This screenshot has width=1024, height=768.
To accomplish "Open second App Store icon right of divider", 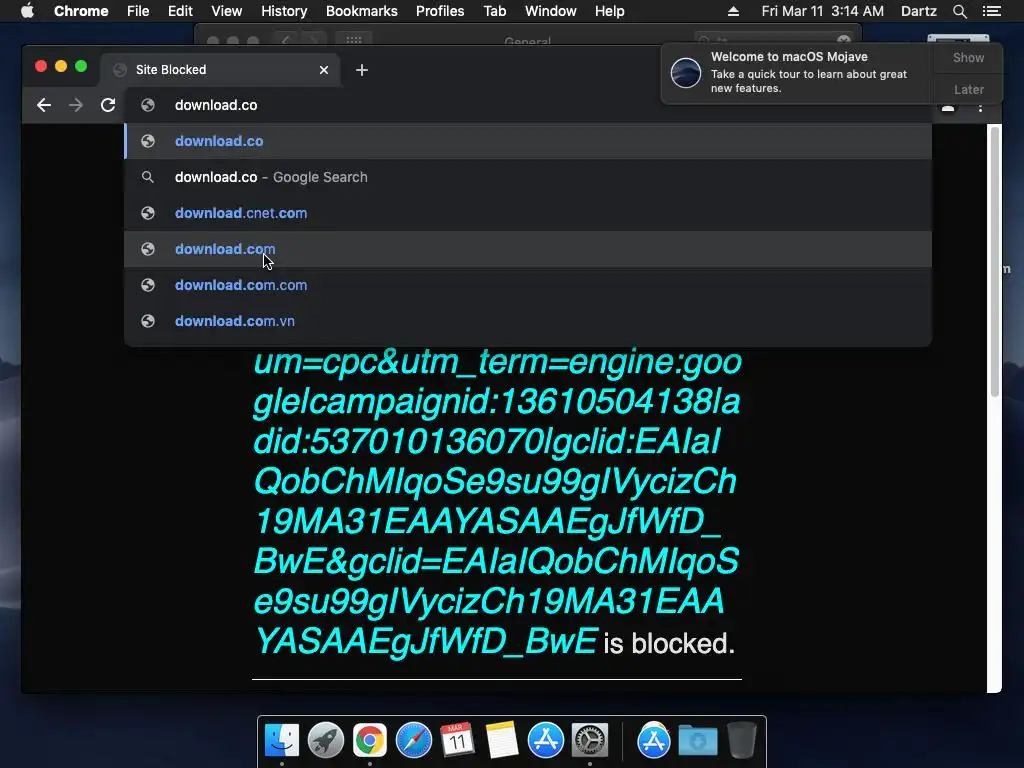I will point(654,740).
